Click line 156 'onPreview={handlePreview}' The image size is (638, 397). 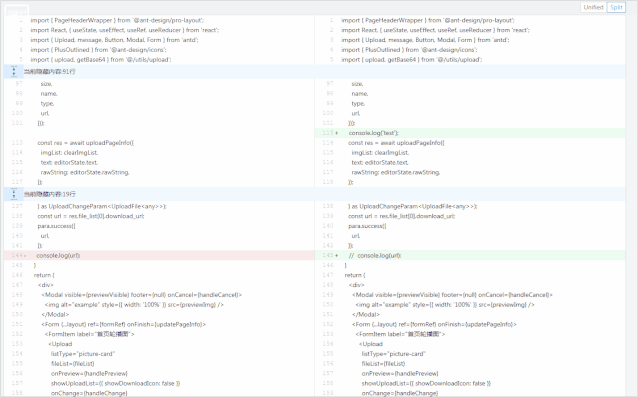89,373
